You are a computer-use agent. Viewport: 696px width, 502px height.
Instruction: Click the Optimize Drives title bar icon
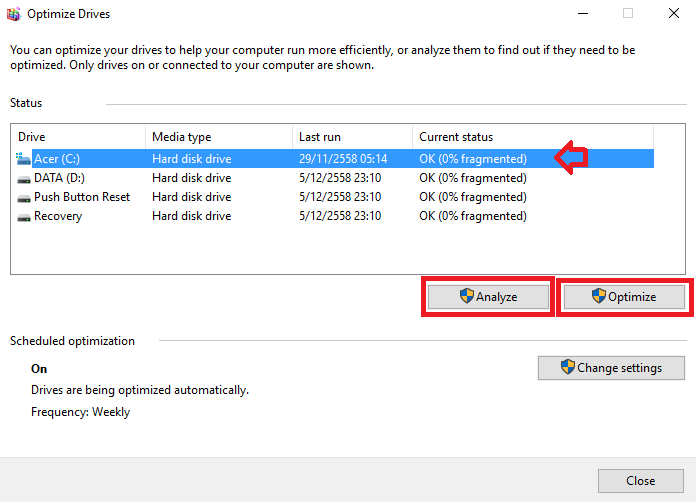[13, 14]
